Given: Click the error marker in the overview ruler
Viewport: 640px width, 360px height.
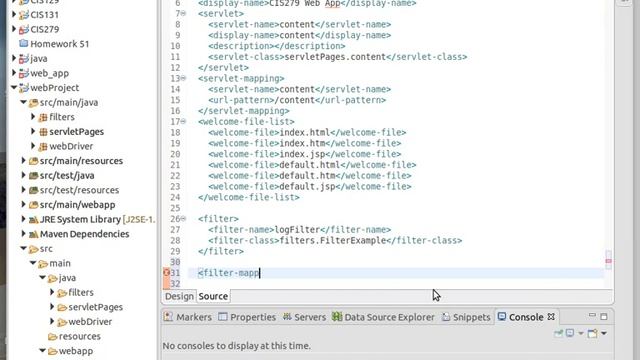Looking at the screenshot, I should pos(608,261).
